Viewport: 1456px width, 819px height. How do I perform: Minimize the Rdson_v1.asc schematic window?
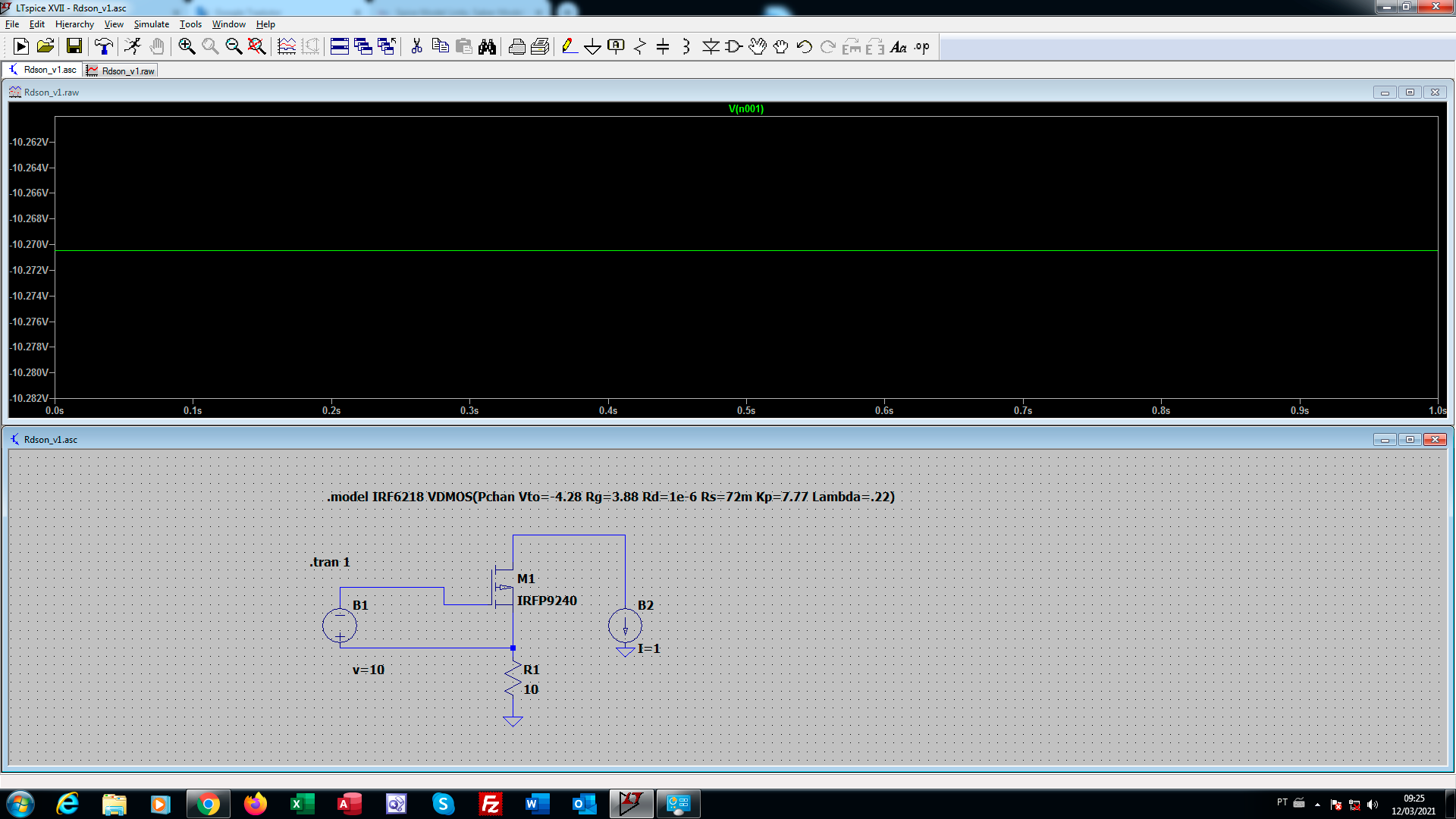coord(1385,440)
